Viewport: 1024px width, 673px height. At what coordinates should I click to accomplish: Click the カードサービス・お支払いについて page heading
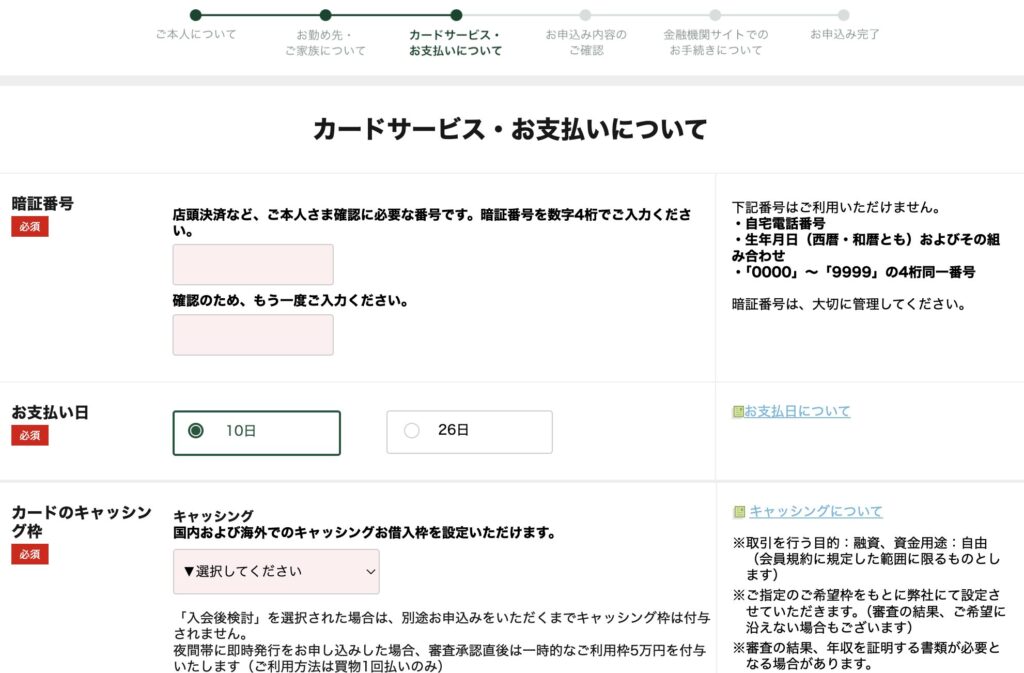point(510,129)
